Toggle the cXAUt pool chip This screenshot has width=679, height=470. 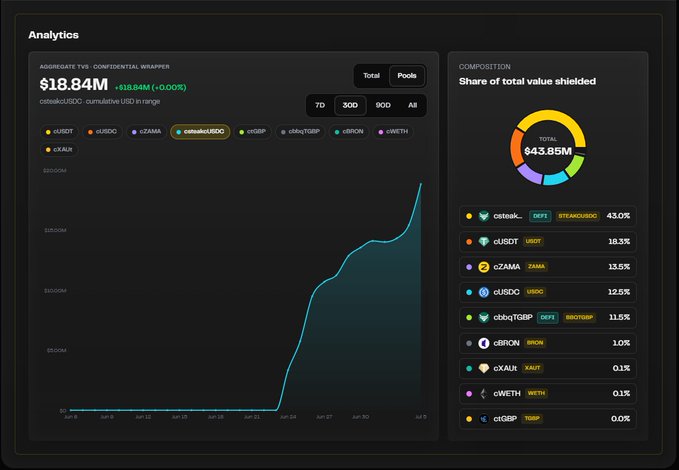pos(59,150)
